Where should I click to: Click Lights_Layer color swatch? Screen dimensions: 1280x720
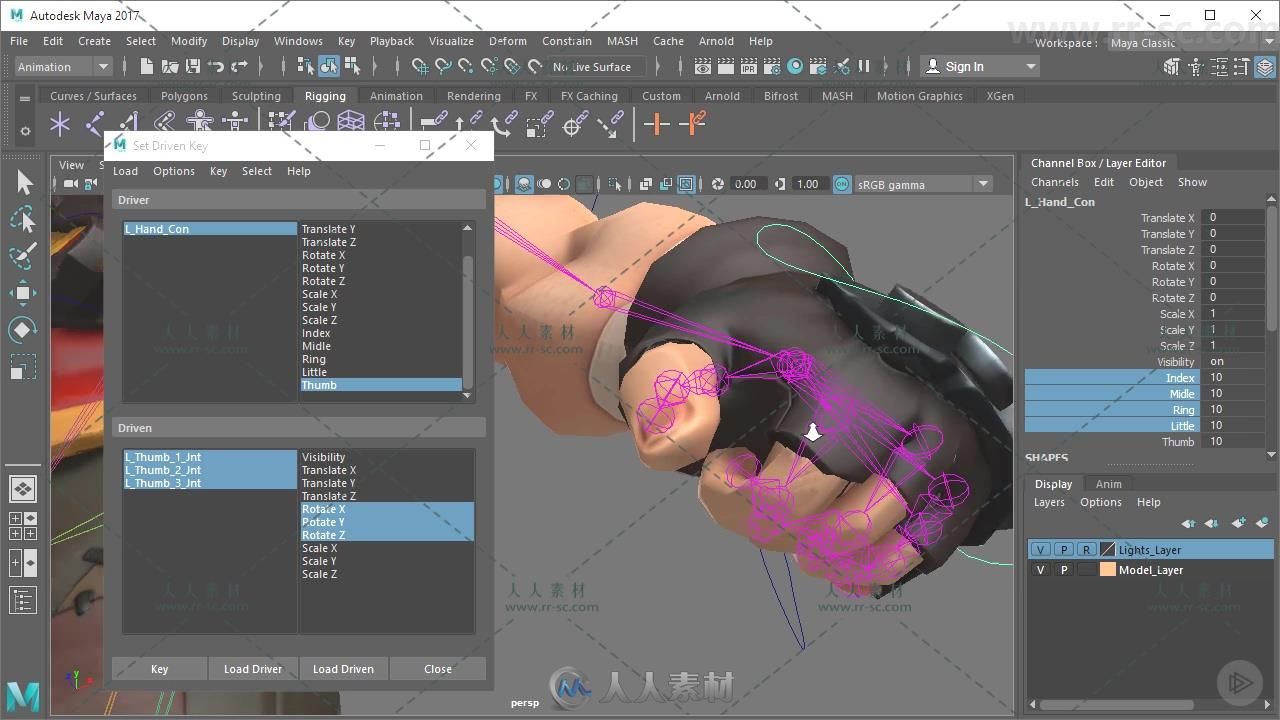click(1107, 549)
